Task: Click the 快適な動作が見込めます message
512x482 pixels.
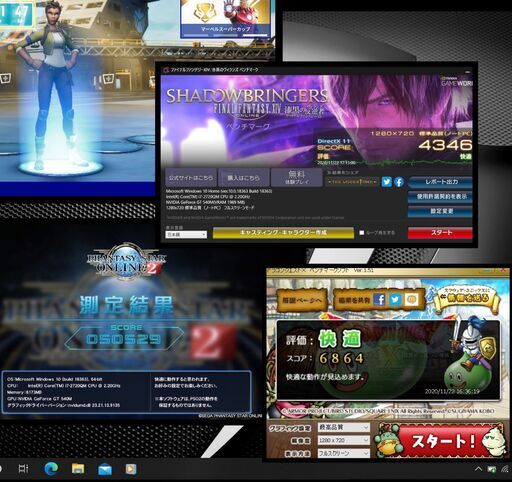Action: click(325, 377)
